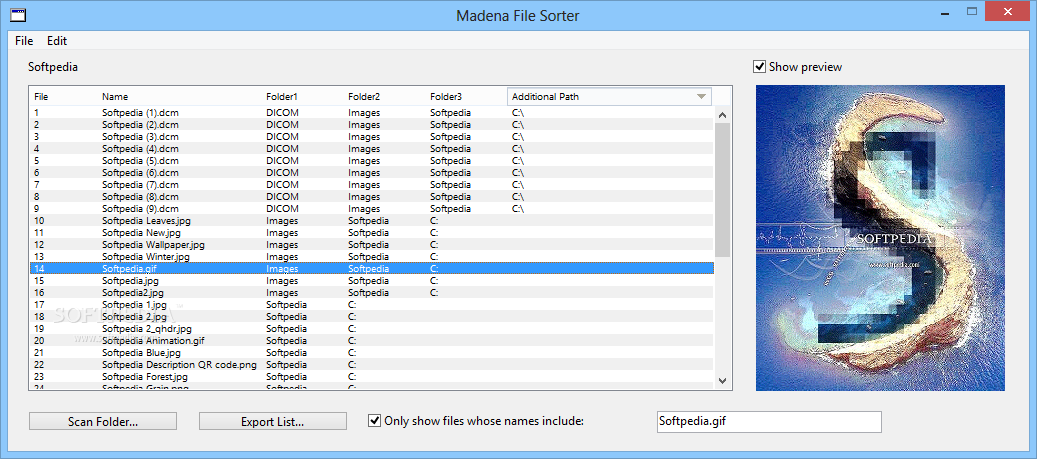The height and width of the screenshot is (459, 1037).
Task: Click the Folder1 column header
Action: pyautogui.click(x=282, y=97)
